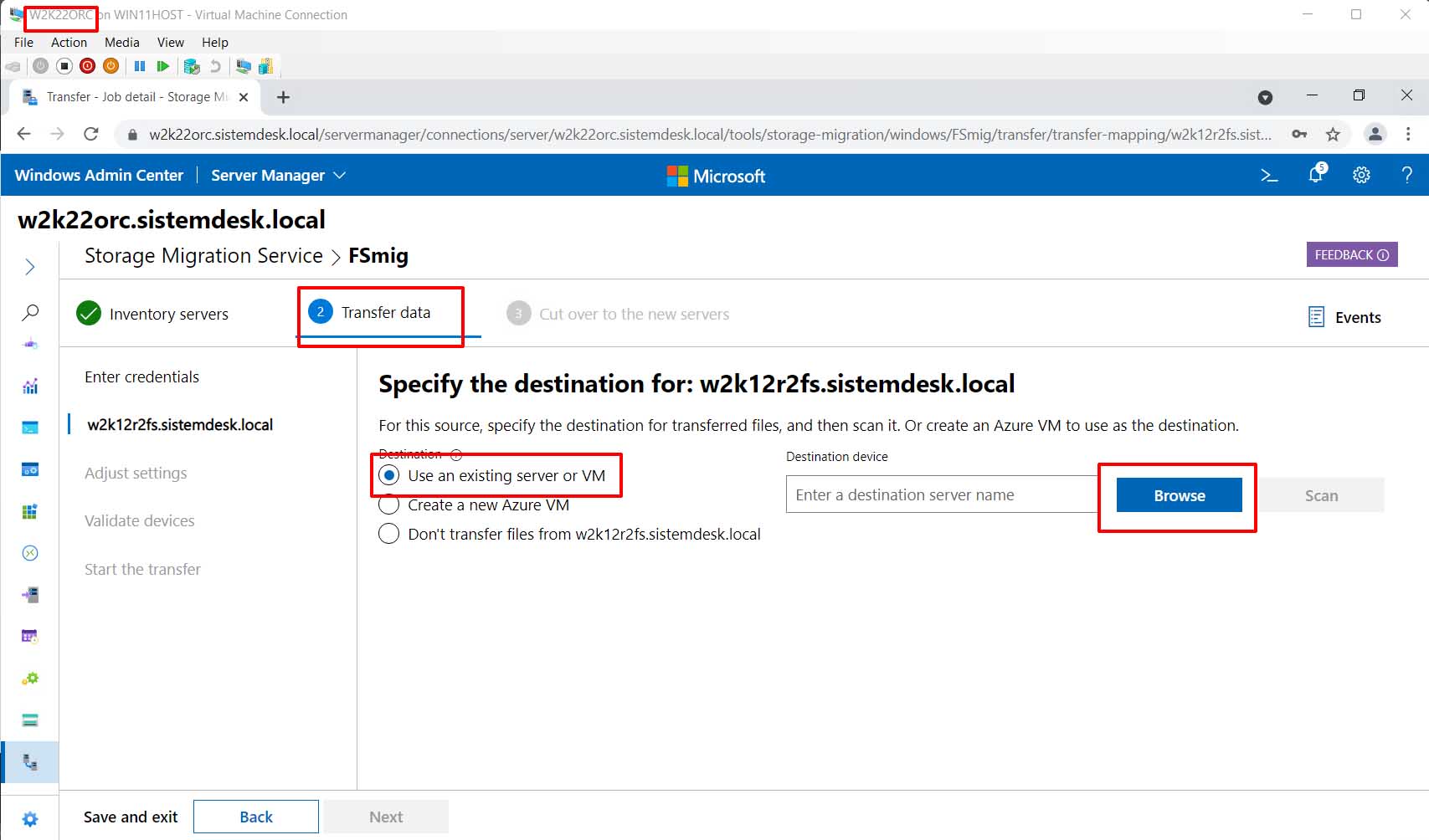Image resolution: width=1429 pixels, height=840 pixels.
Task: Open the blue window-with-gears sidebar tool
Action: [30, 469]
